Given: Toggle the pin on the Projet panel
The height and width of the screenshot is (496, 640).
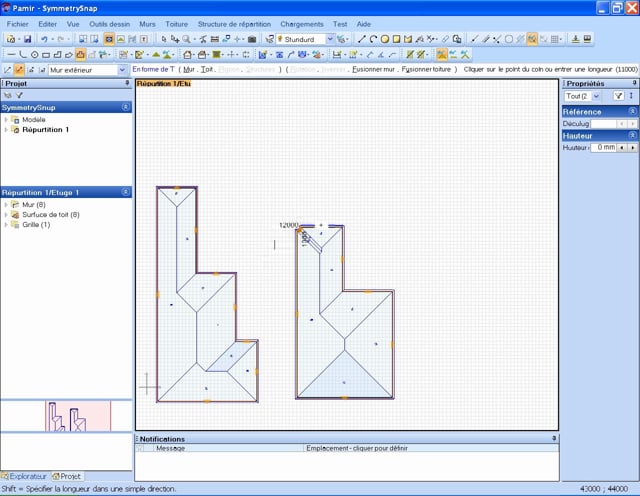Looking at the screenshot, I should tap(127, 83).
